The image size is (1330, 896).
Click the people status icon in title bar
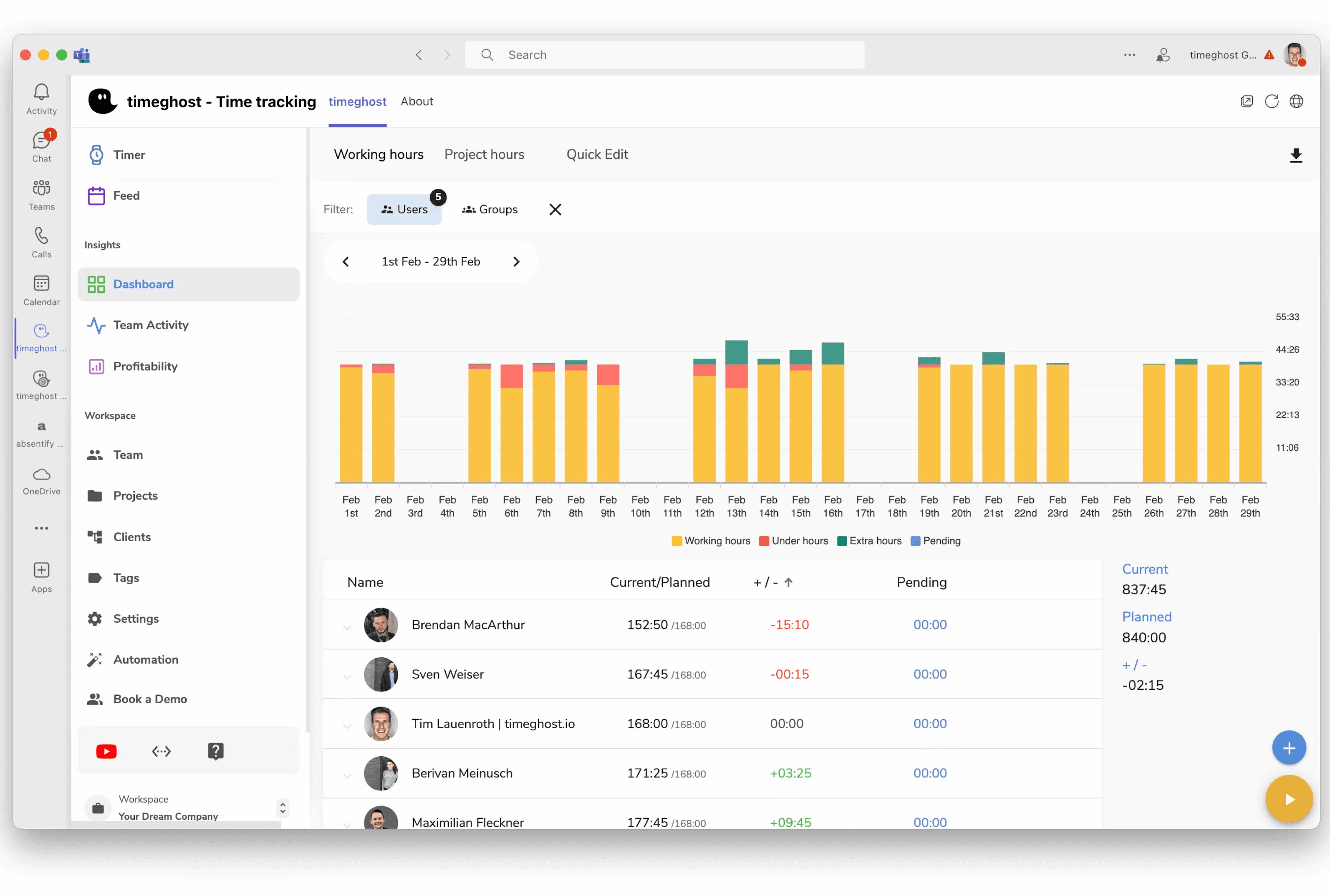pyautogui.click(x=1163, y=55)
